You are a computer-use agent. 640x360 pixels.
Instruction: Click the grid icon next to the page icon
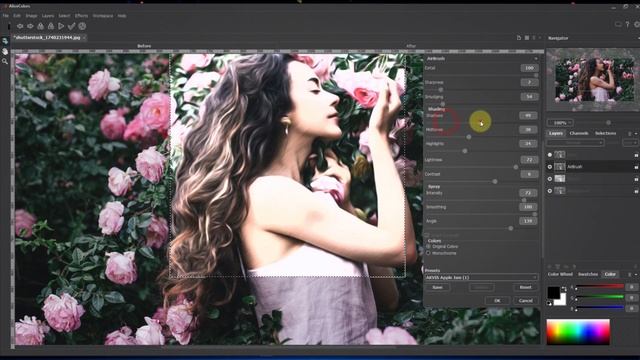(527, 38)
